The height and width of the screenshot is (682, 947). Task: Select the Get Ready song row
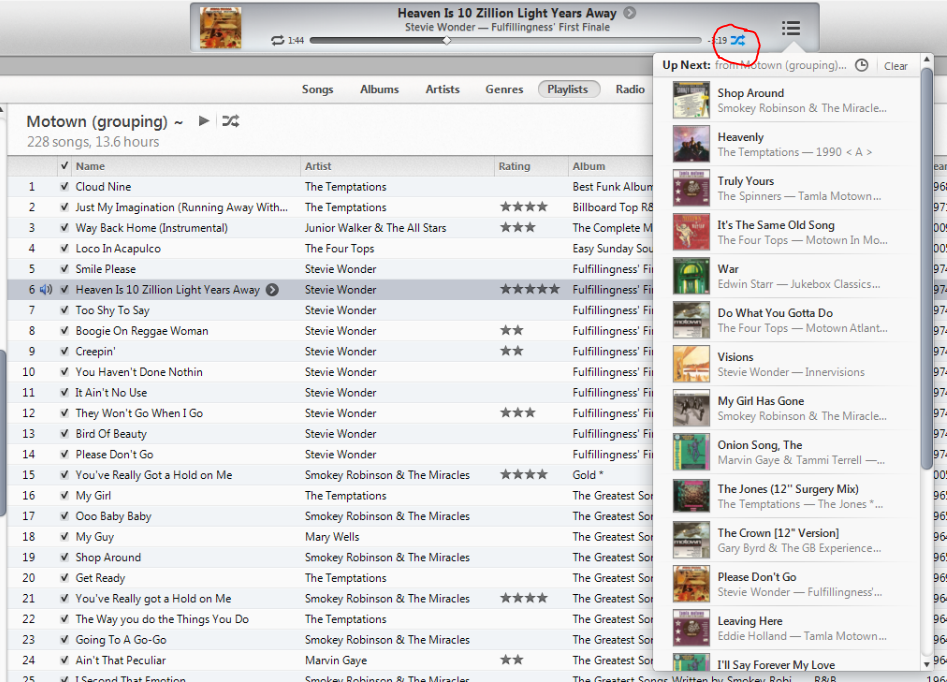click(x=330, y=578)
